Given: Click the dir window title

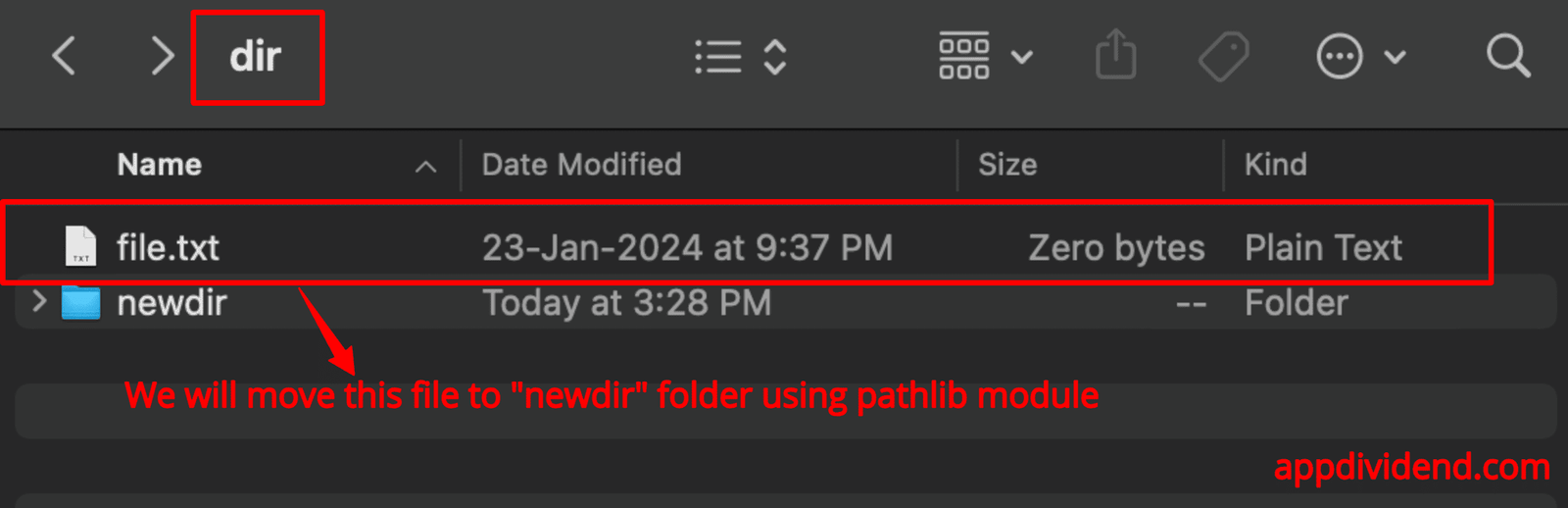Looking at the screenshot, I should pos(256,57).
